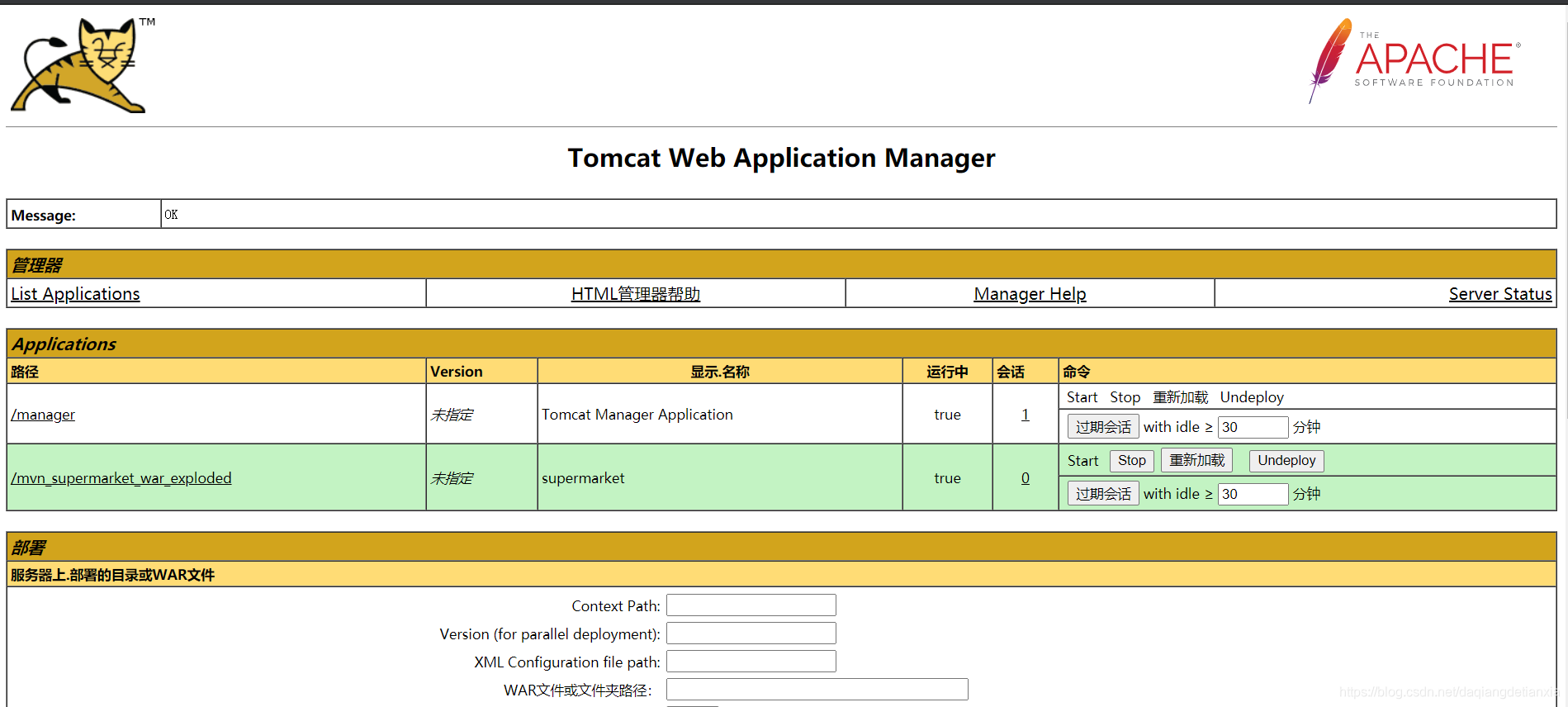The image size is (1568, 707).
Task: Focus the Context Path input field
Action: click(751, 605)
